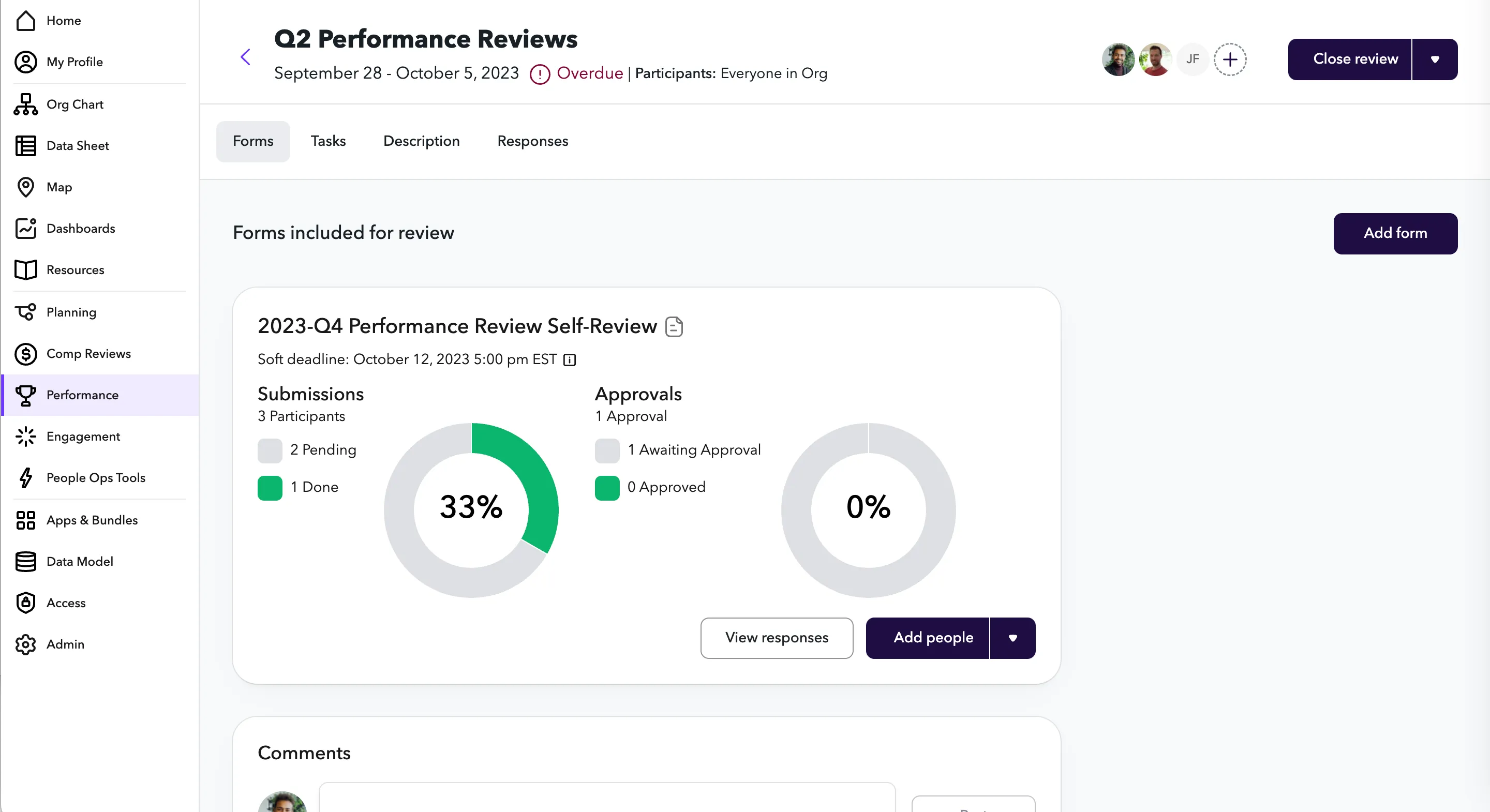The image size is (1490, 812).
Task: Open the Dashboards chart icon
Action: click(x=25, y=229)
